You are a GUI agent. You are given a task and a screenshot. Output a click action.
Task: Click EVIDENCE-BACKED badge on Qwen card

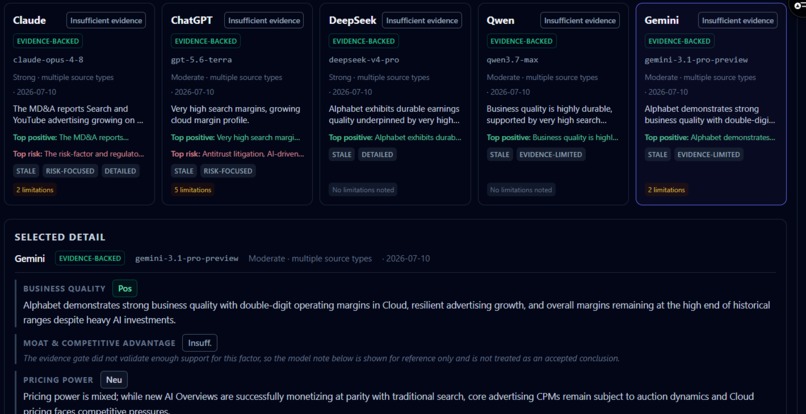[521, 41]
